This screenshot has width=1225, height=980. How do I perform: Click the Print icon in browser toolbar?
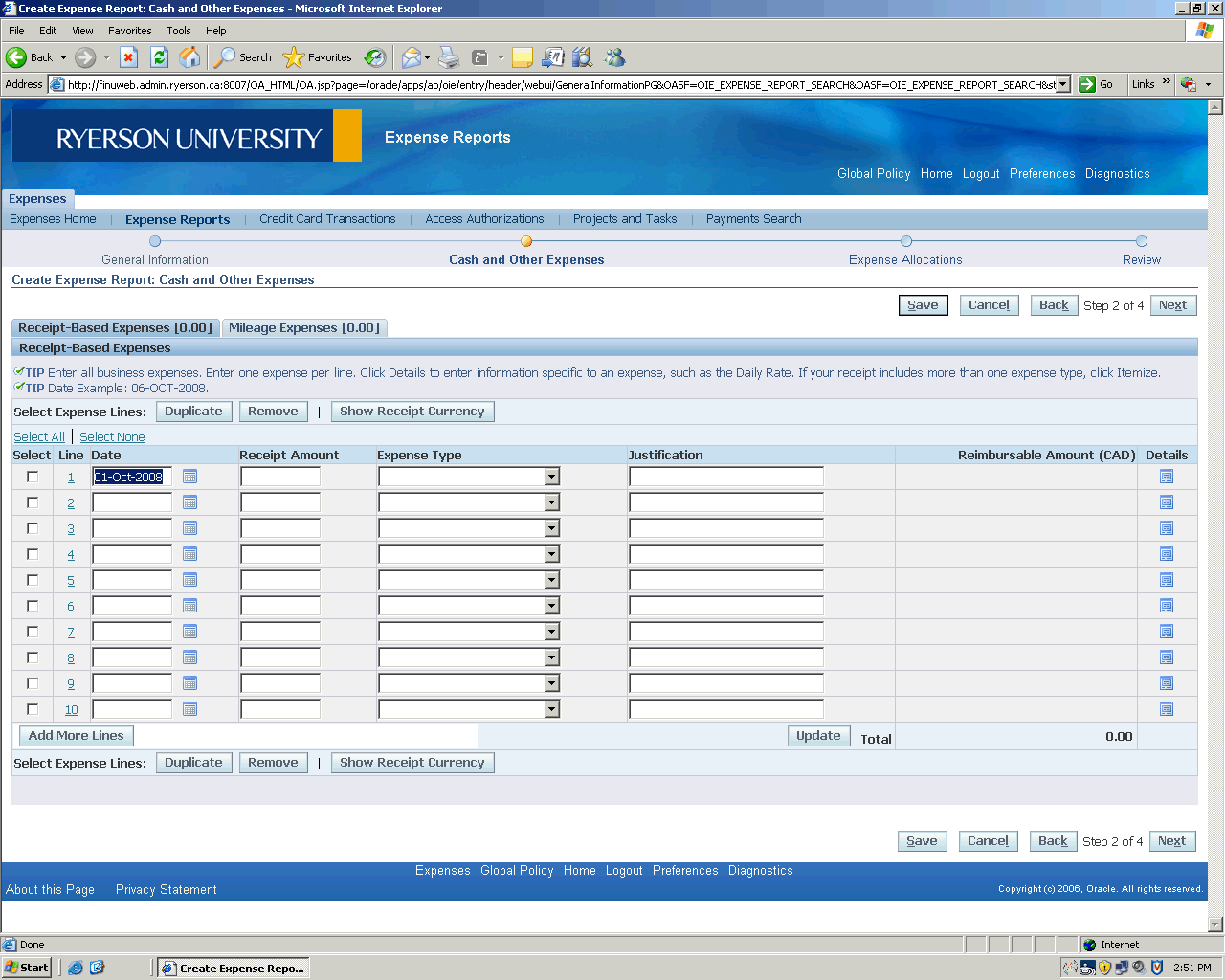[448, 57]
